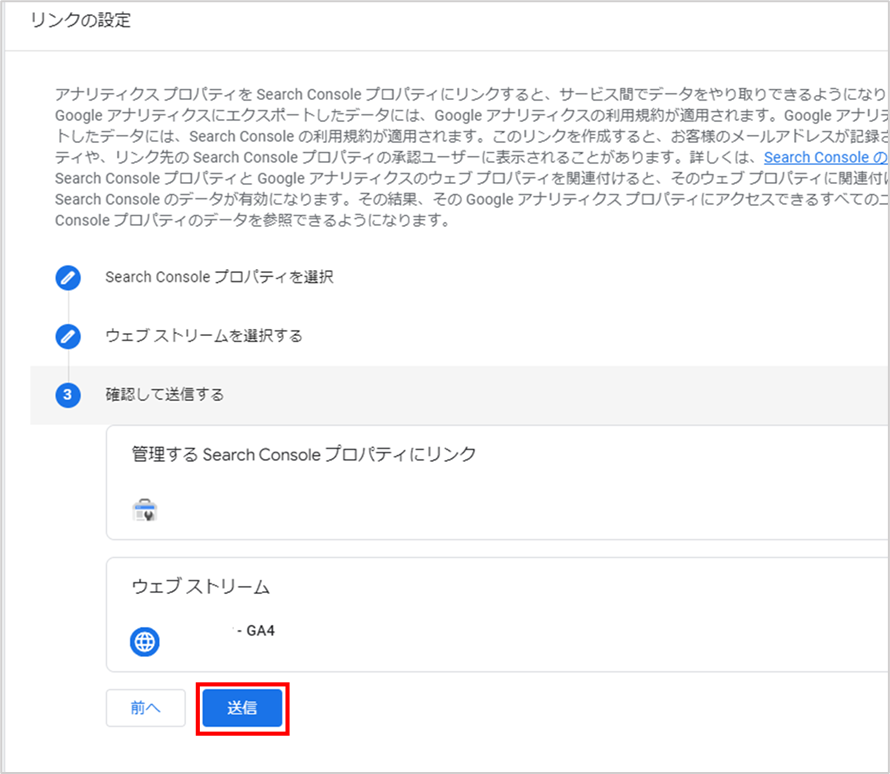Click the blue 送信 submit button
This screenshot has height=774, width=890.
[242, 708]
